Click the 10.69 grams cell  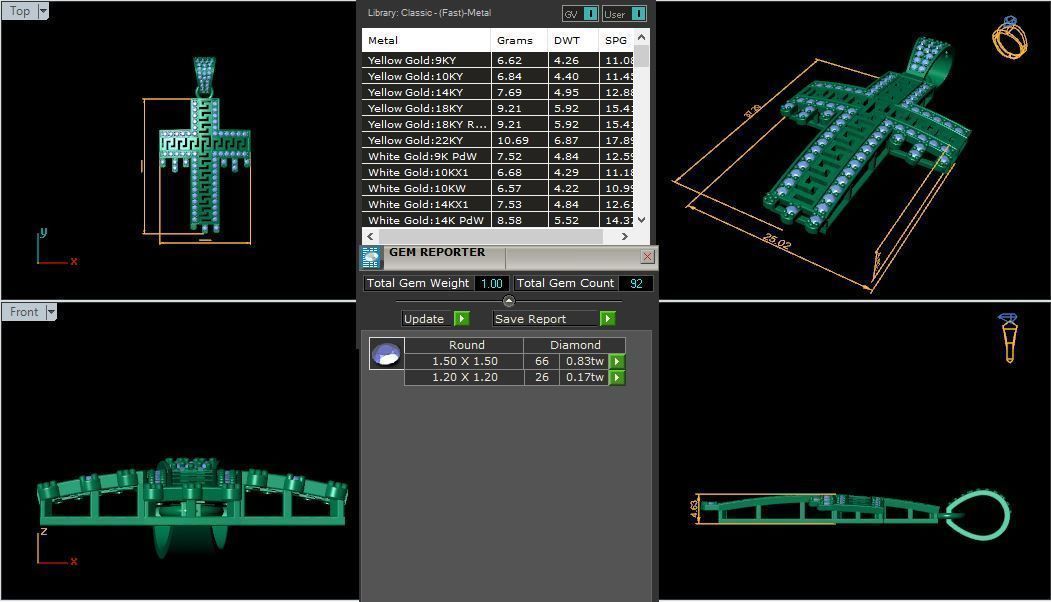[519, 140]
